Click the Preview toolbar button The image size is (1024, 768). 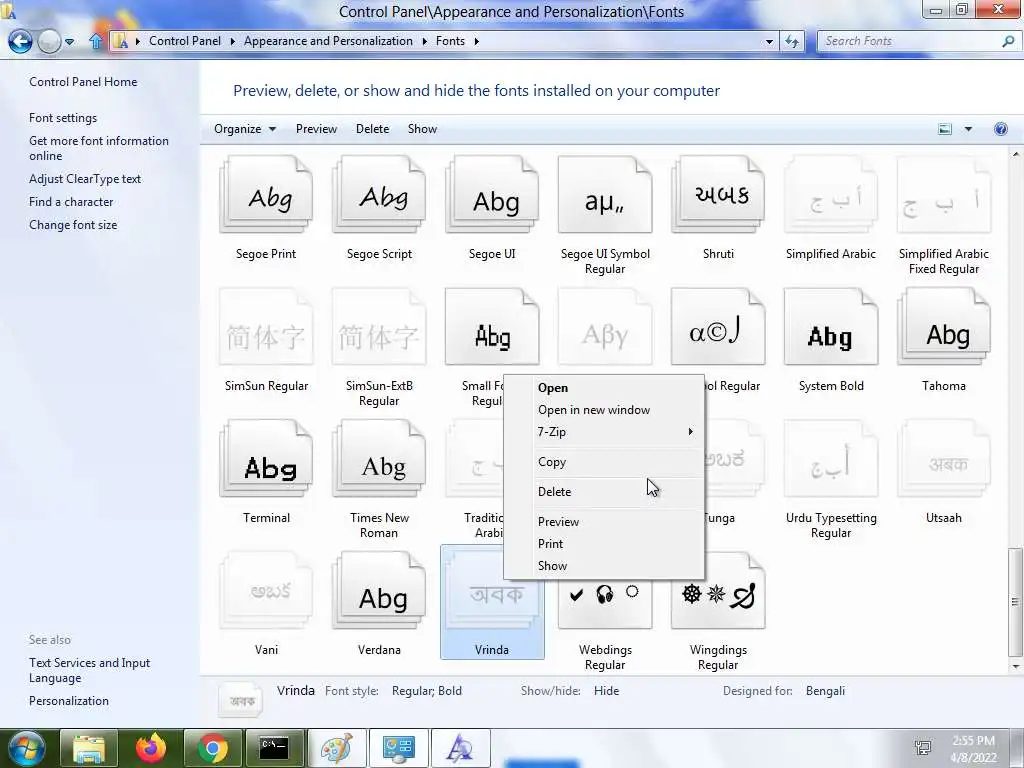(316, 129)
